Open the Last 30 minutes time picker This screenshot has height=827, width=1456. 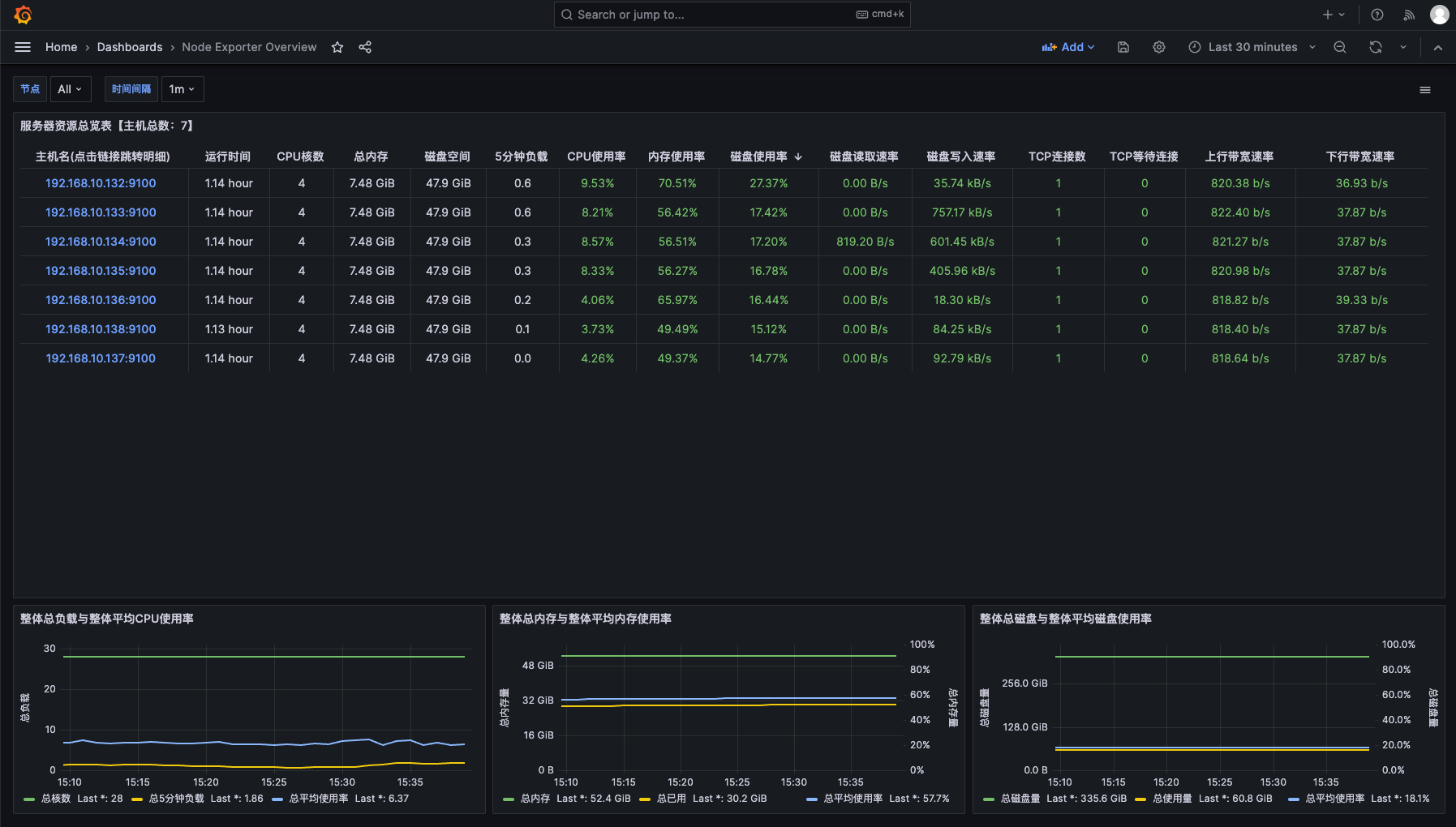(1252, 47)
